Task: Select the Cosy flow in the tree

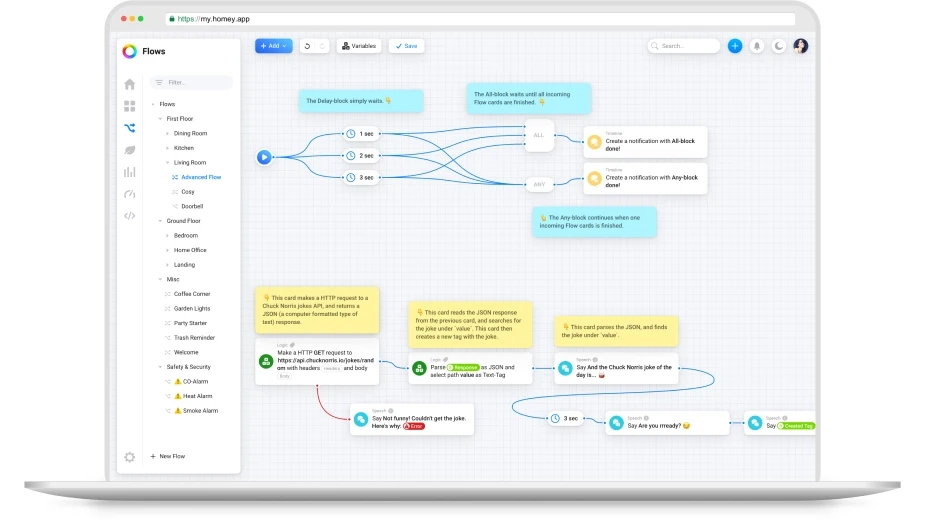Action: coord(188,192)
